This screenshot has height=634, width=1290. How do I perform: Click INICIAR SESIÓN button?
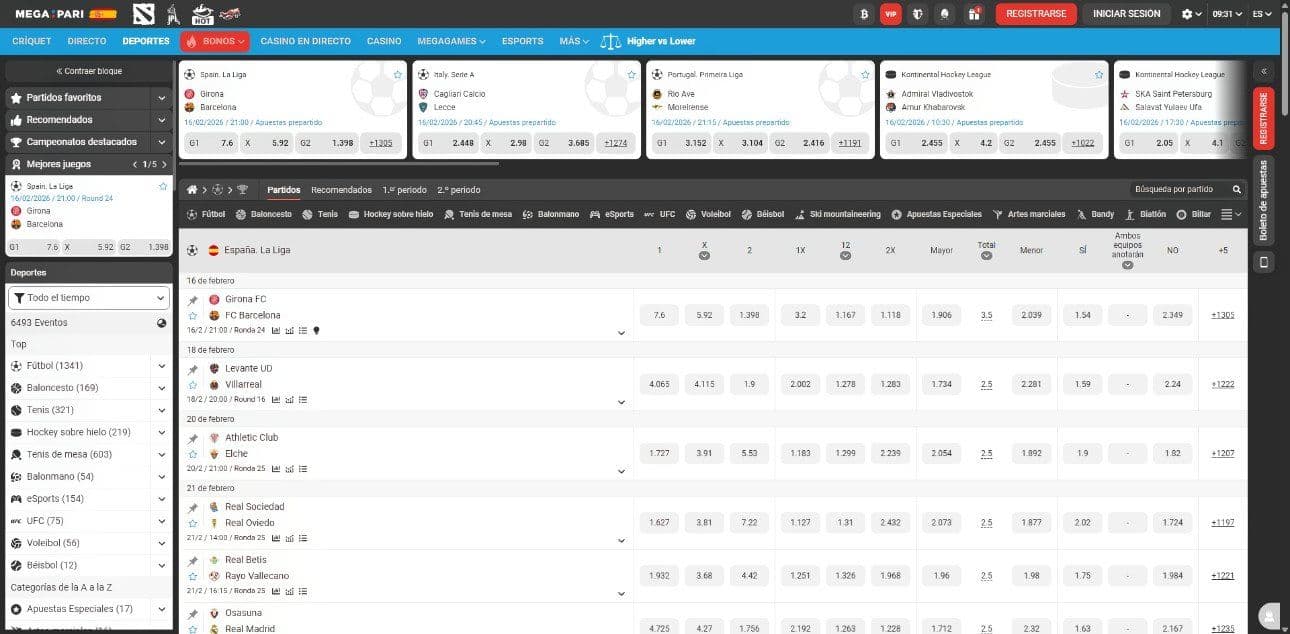[x=1126, y=14]
